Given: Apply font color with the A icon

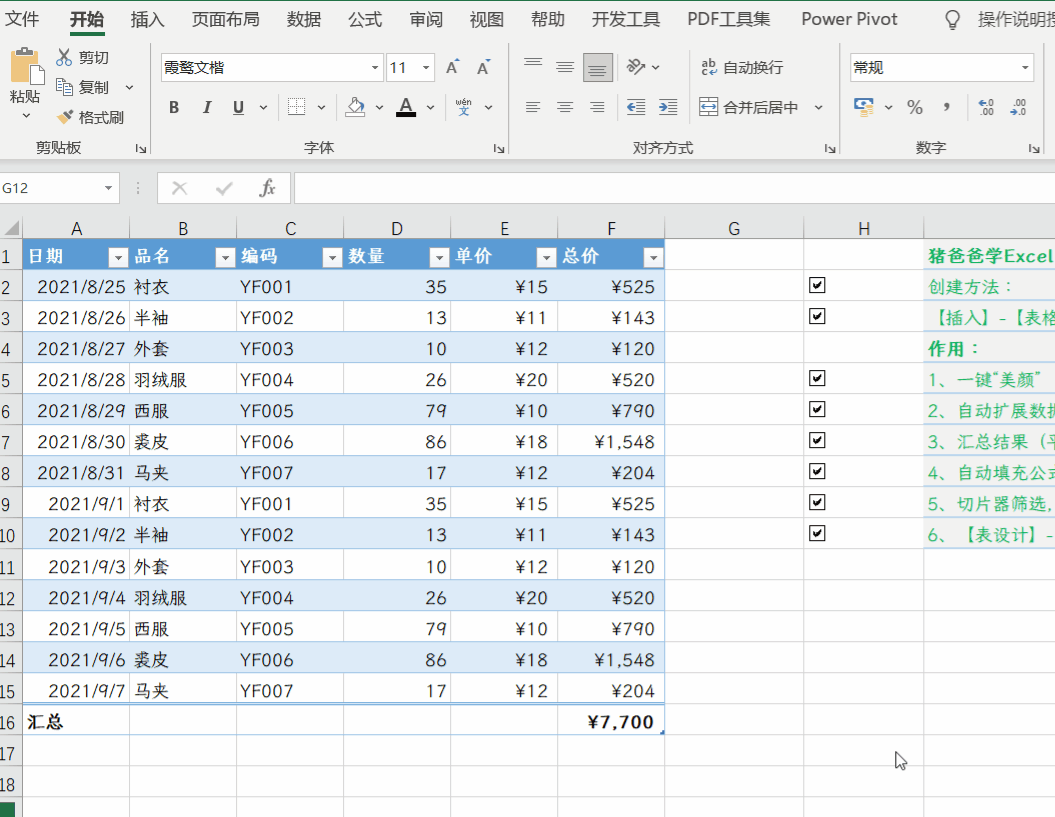Looking at the screenshot, I should tap(406, 107).
